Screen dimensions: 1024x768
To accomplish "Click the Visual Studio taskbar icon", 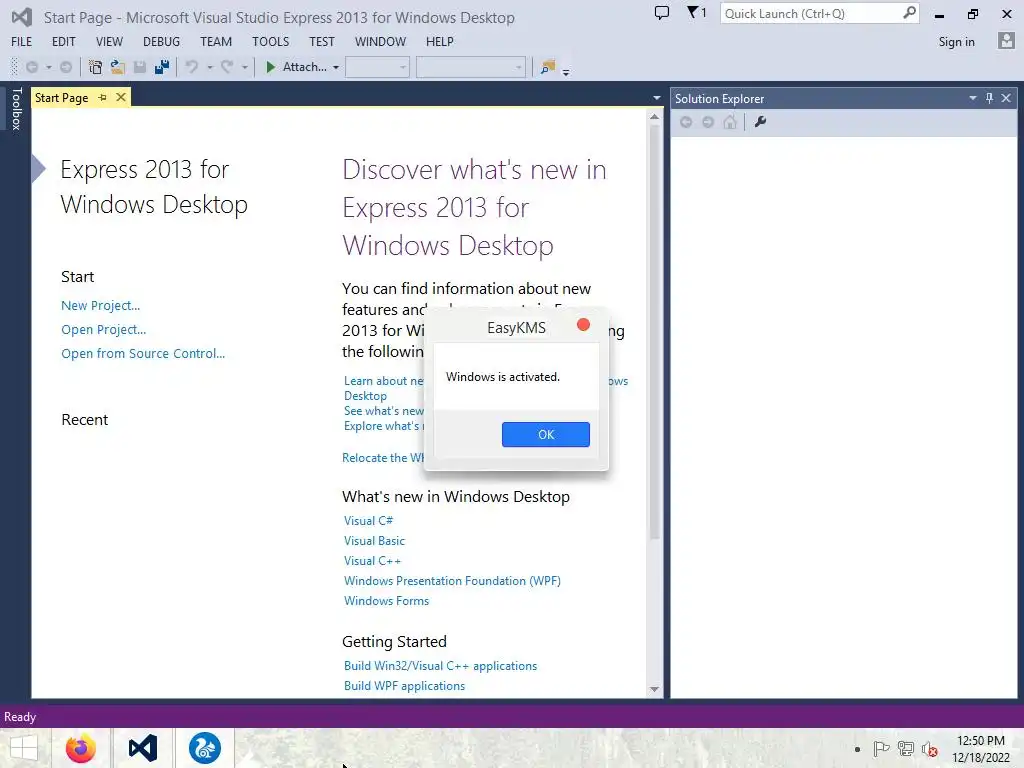I will pos(142,748).
